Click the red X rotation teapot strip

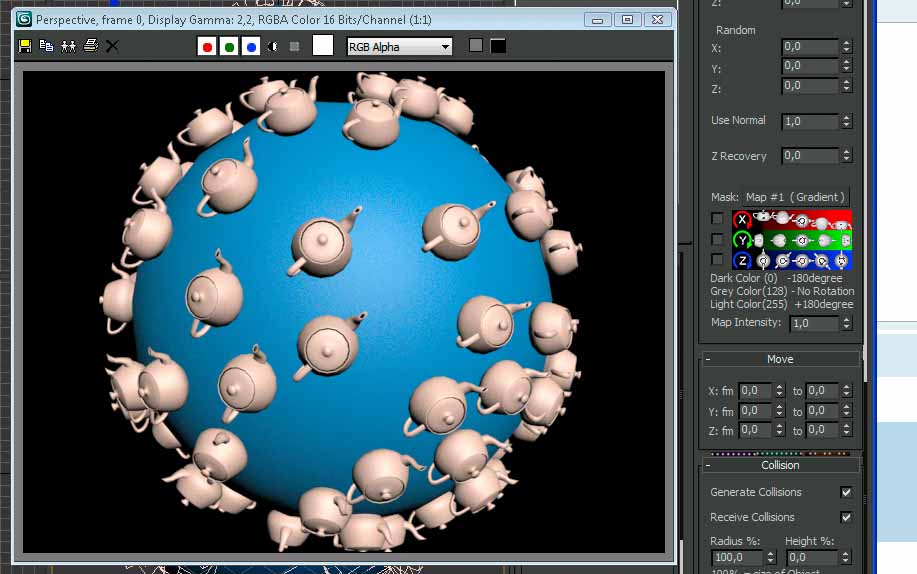(x=802, y=220)
